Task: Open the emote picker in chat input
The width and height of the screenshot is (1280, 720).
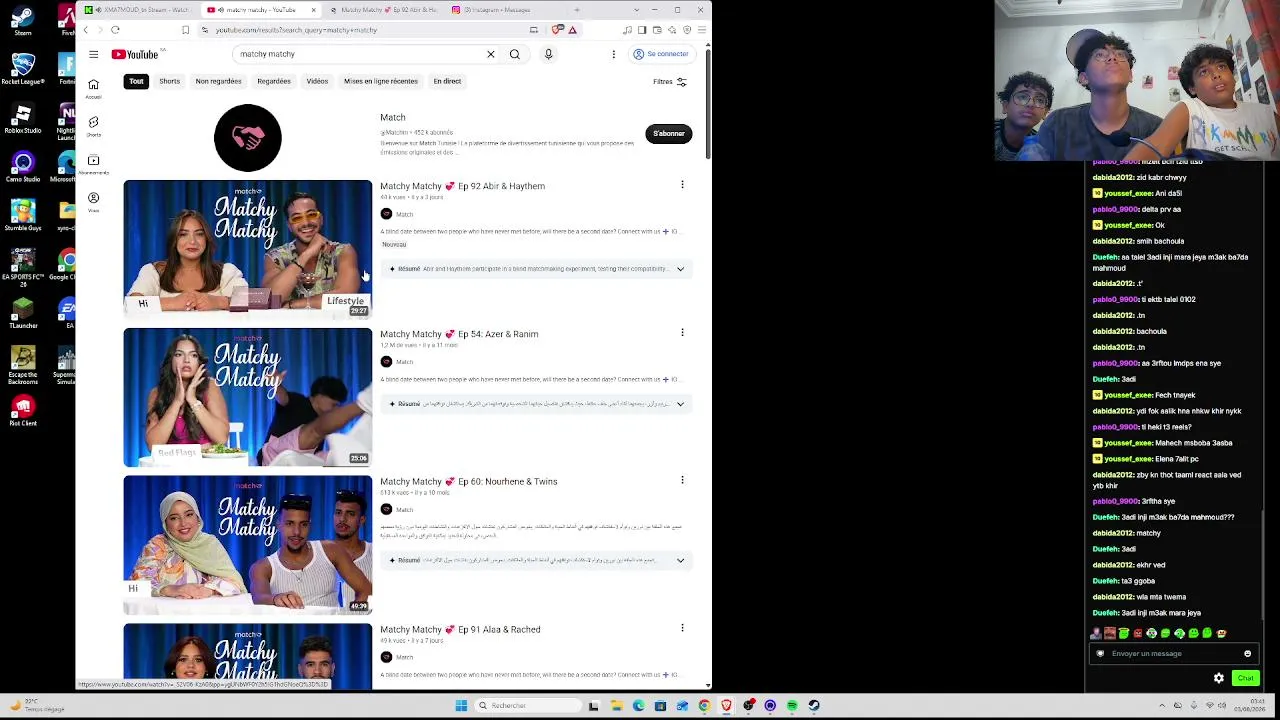Action: coord(1247,654)
